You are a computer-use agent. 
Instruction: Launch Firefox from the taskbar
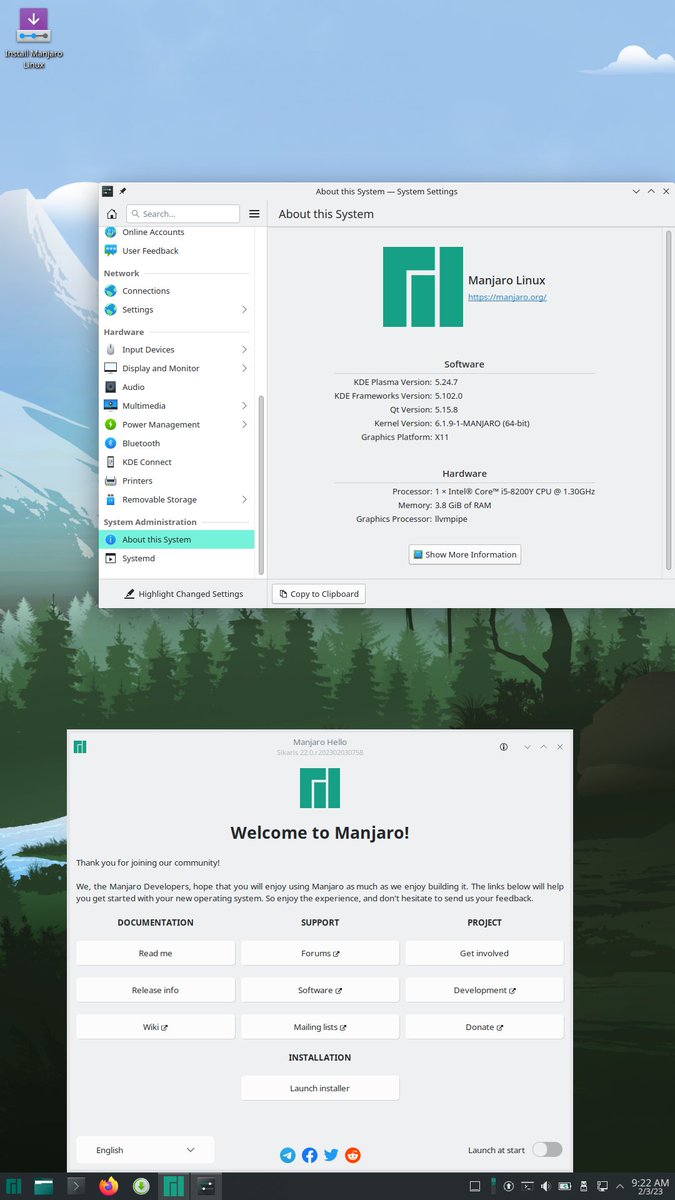click(x=108, y=1186)
